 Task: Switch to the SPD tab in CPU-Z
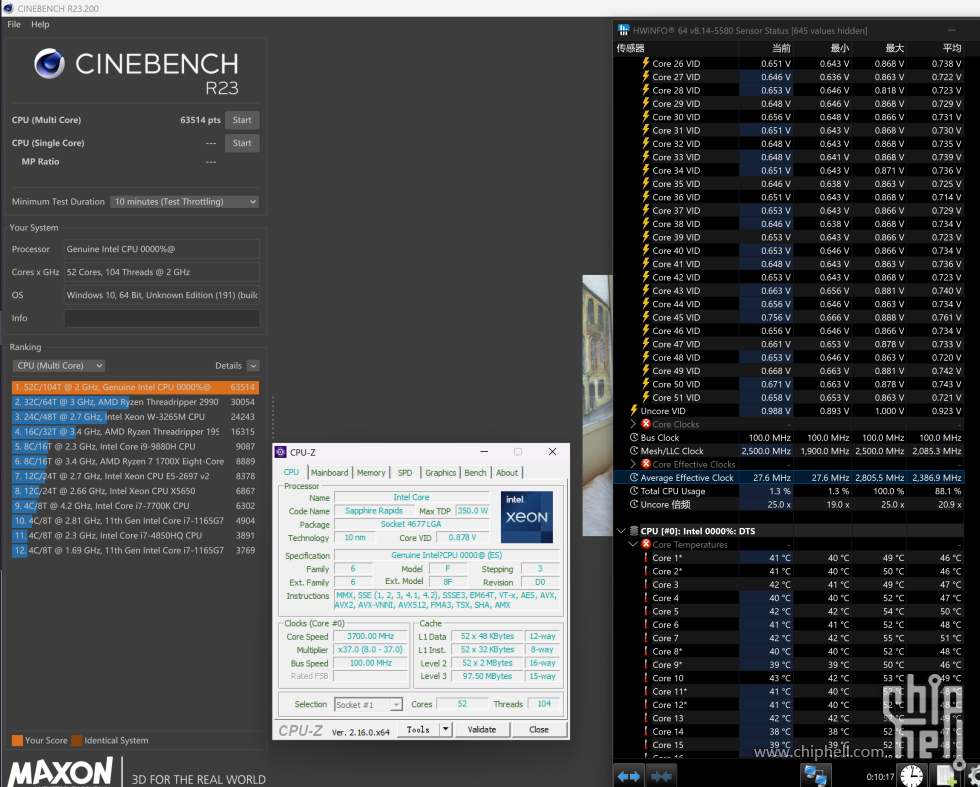405,473
